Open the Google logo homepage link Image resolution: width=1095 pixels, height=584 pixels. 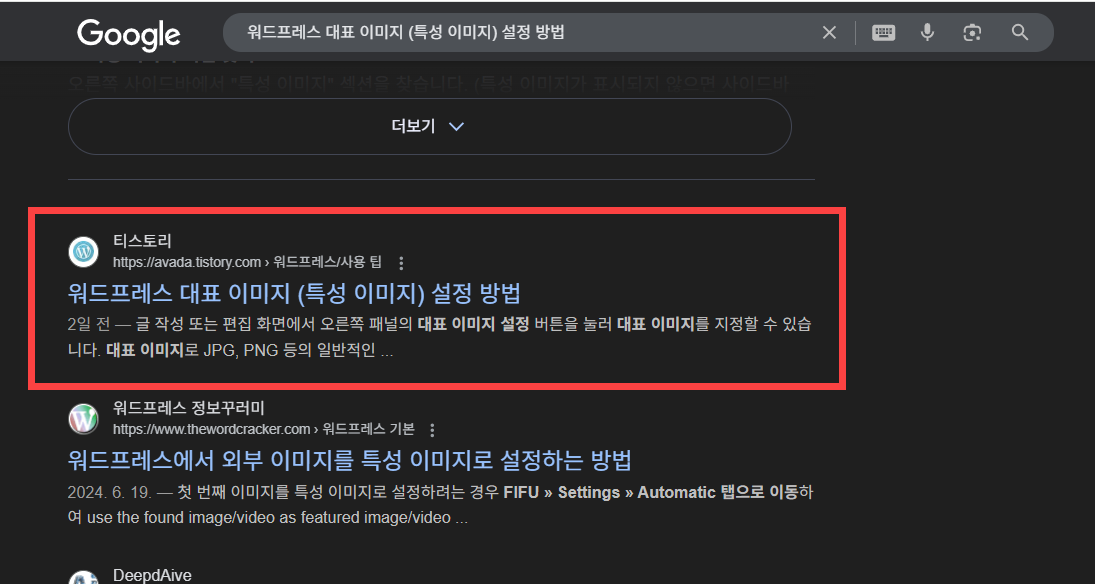128,34
